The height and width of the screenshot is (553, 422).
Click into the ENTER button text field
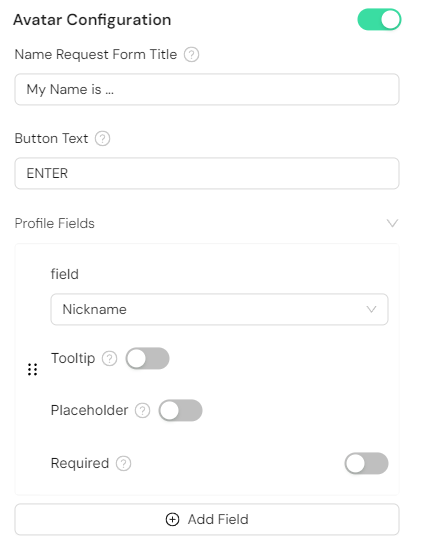tap(207, 173)
